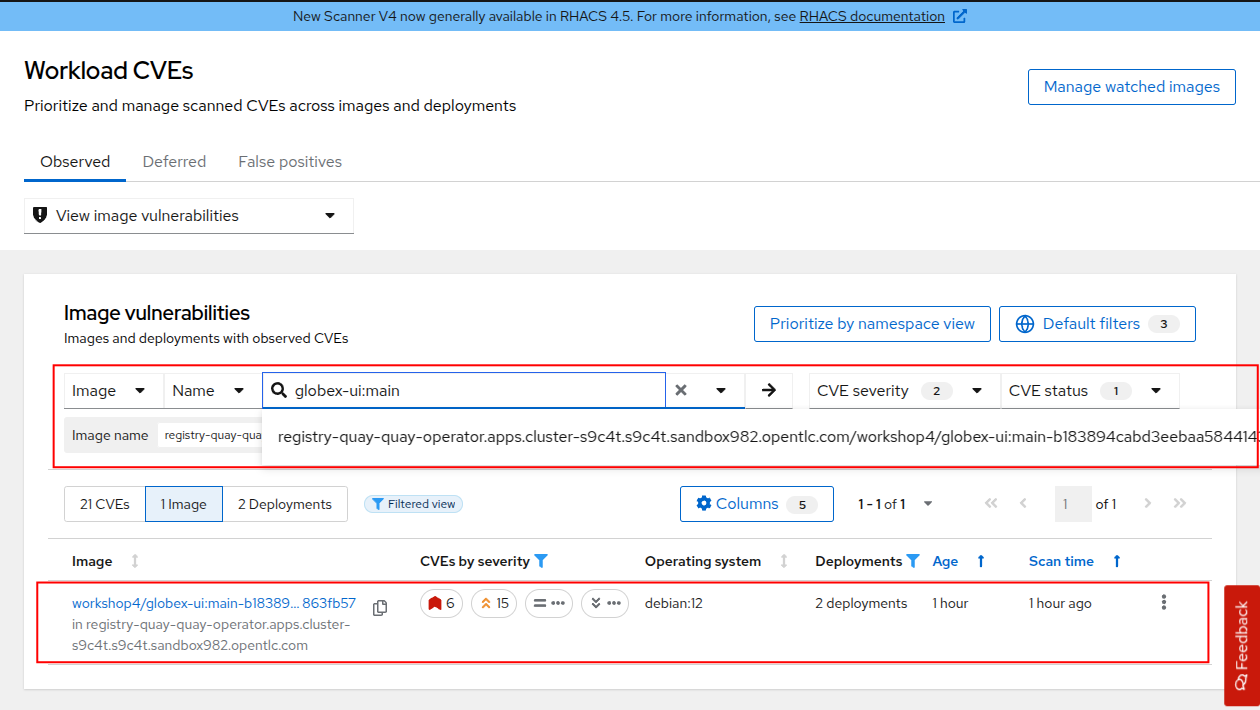This screenshot has height=710, width=1260.
Task: Open the False positives tab
Action: (x=290, y=161)
